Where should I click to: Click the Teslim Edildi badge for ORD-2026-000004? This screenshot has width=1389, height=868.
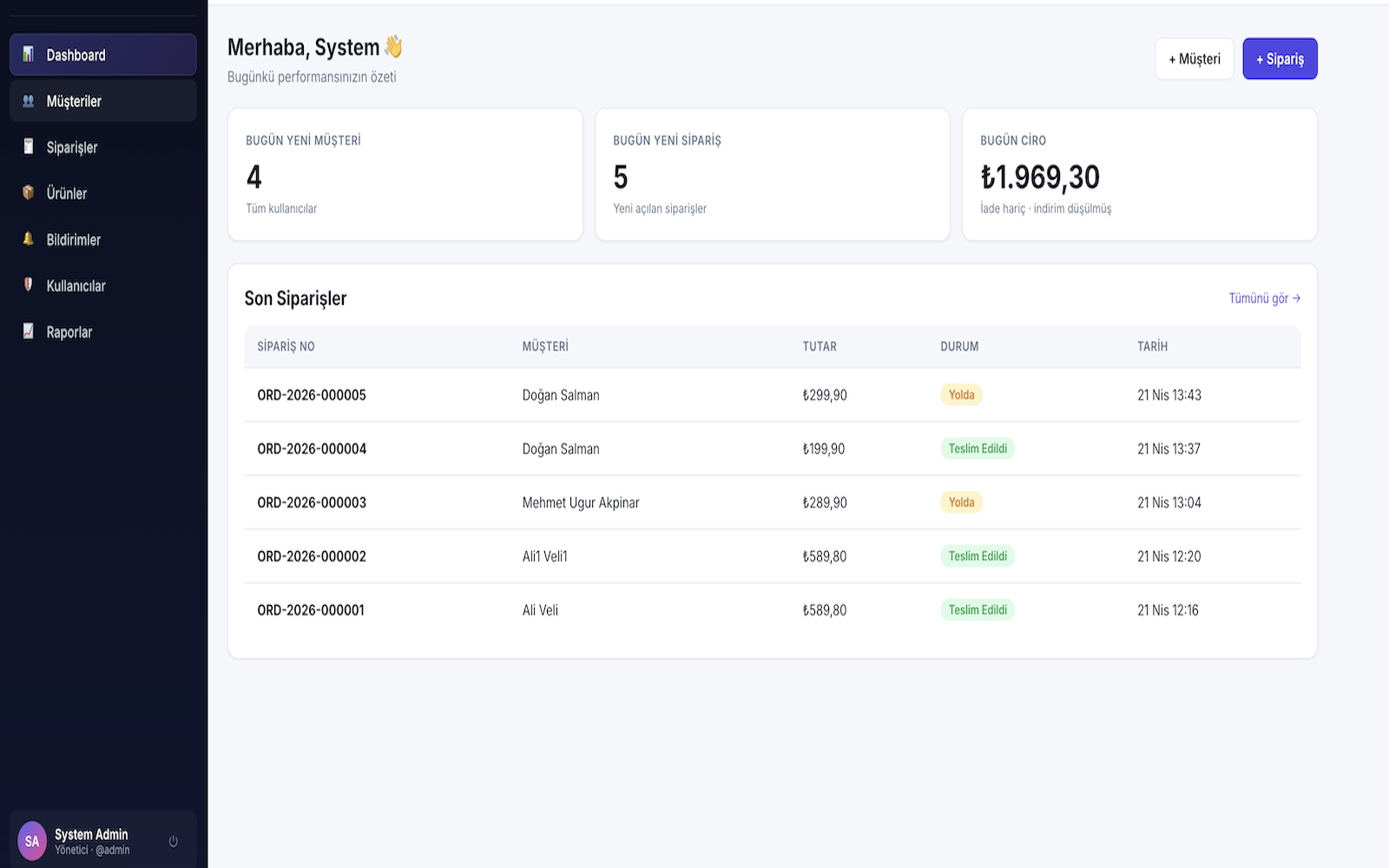(978, 449)
